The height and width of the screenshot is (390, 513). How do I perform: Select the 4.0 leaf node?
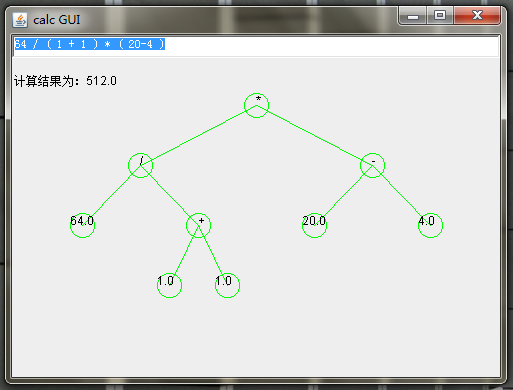tap(430, 225)
